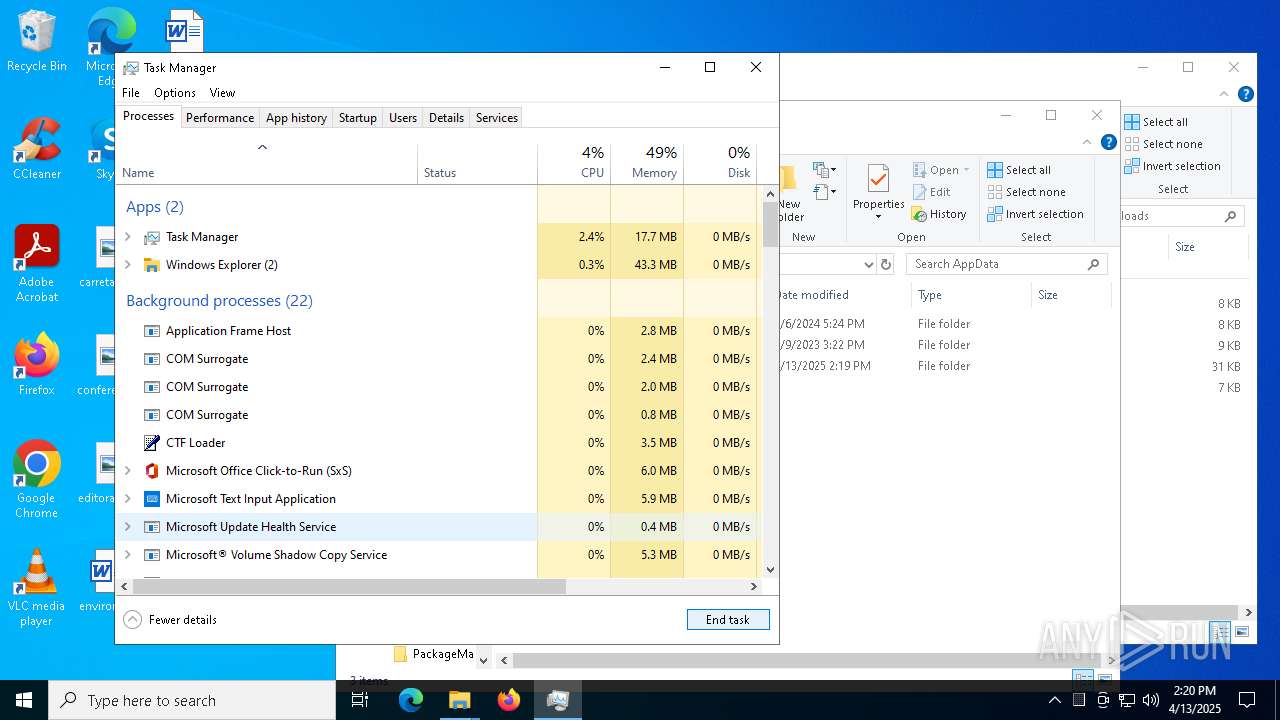1280x720 pixels.
Task: Switch to the Startup tab
Action: coord(357,118)
